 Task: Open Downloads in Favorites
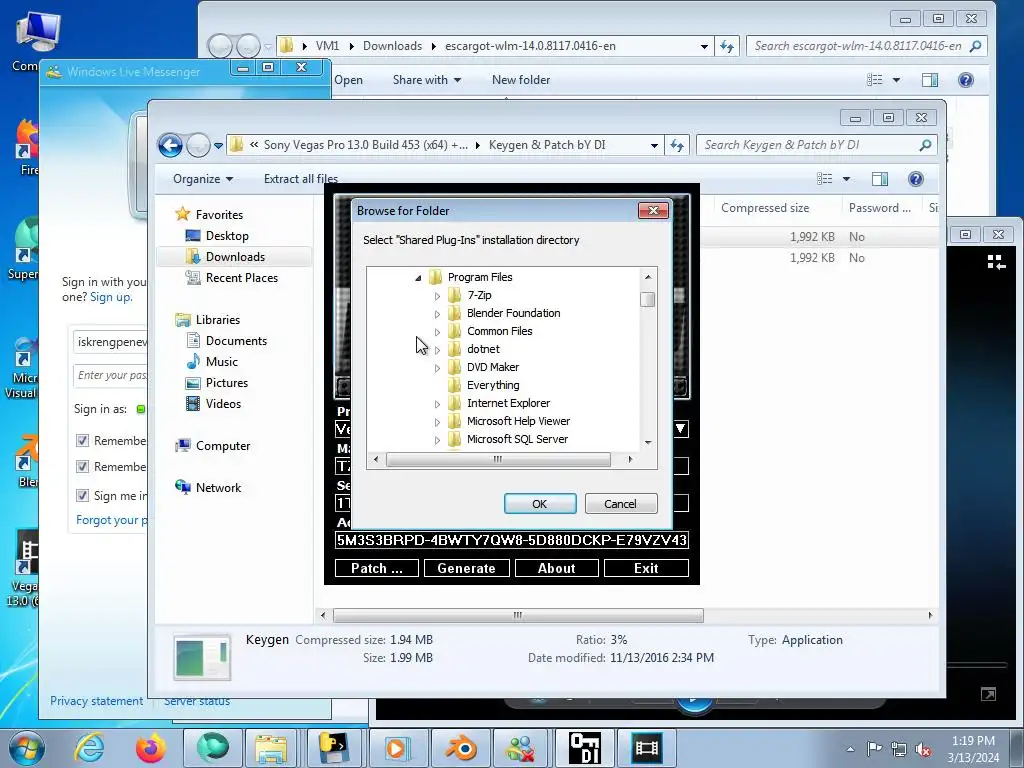[234, 257]
